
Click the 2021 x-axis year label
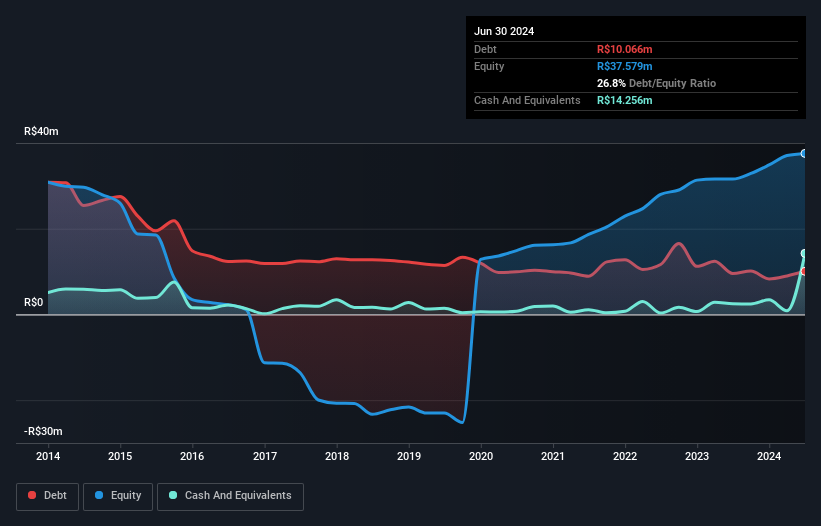pyautogui.click(x=553, y=456)
